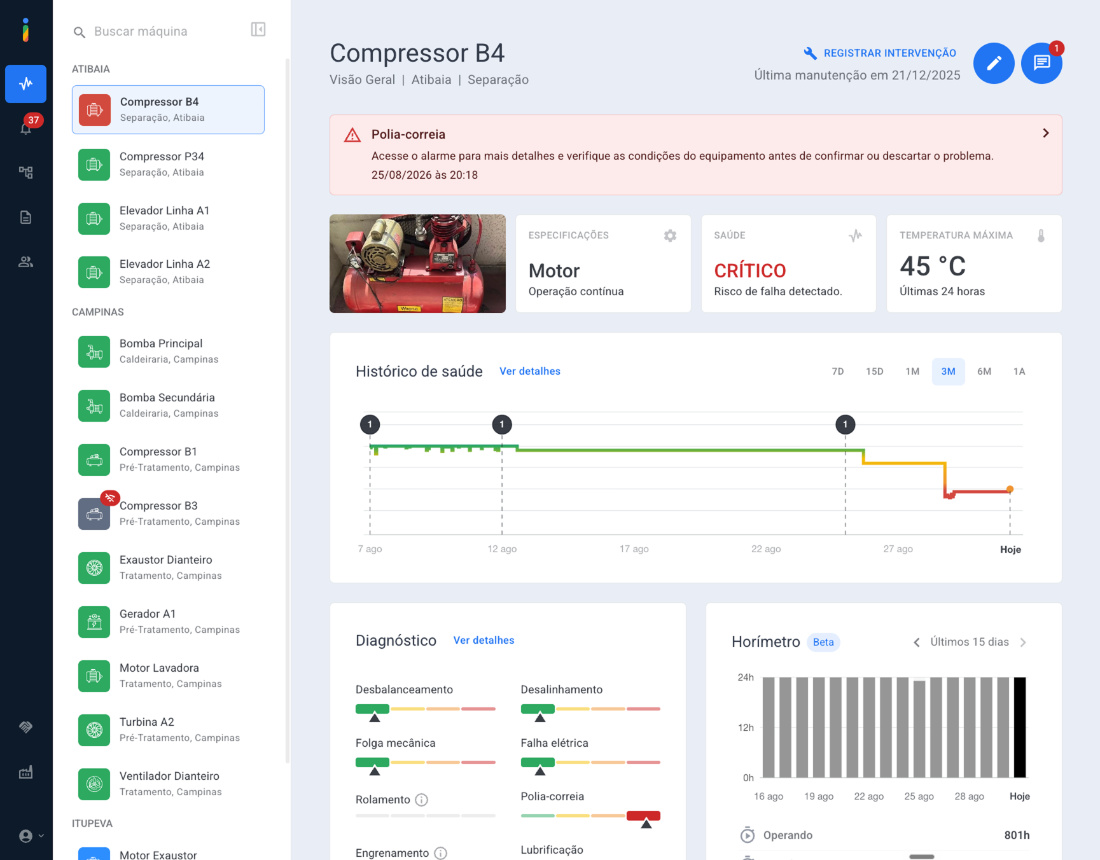Open the reports document nav icon
1100x860 pixels.
[x=26, y=217]
